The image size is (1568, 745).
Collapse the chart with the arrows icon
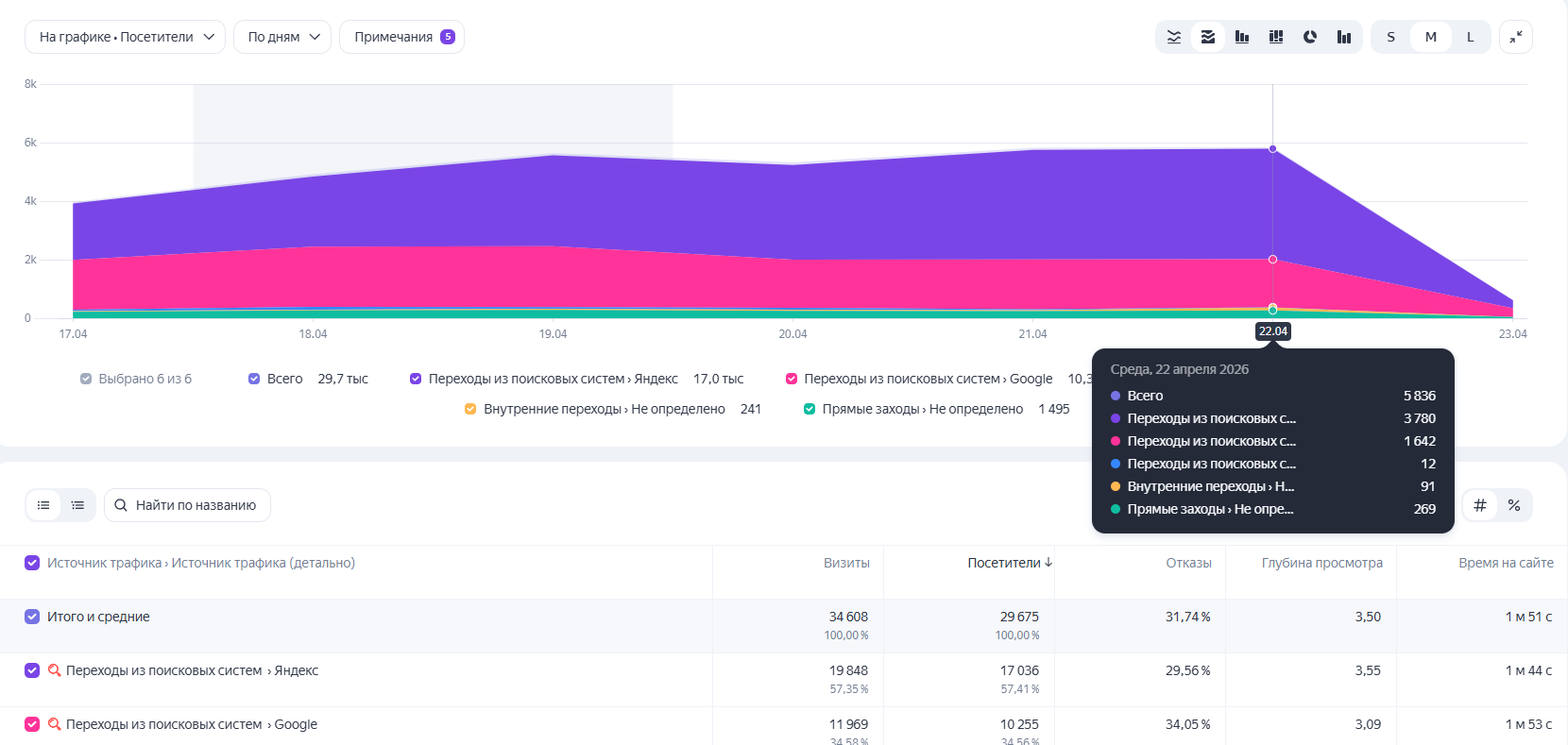(x=1516, y=37)
